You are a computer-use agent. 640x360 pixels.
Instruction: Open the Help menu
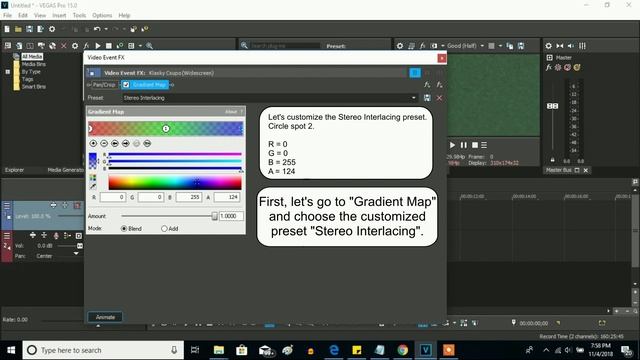[x=124, y=15]
